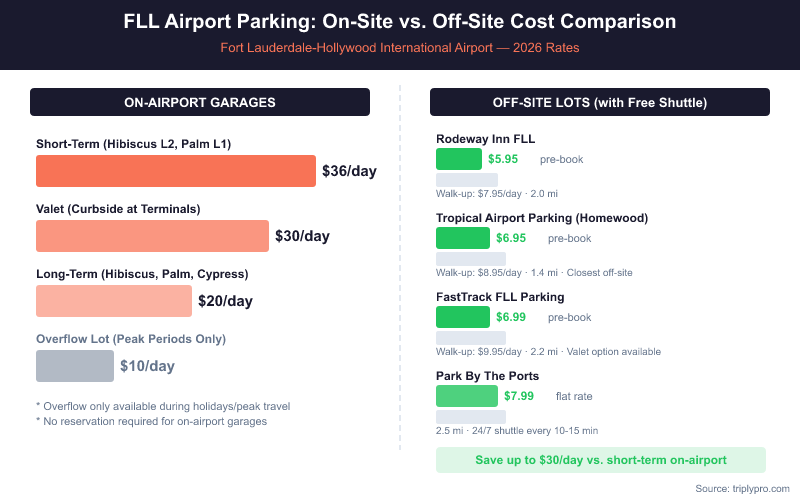
Task: Click the 2026 Rates subtitle text
Action: point(400,47)
